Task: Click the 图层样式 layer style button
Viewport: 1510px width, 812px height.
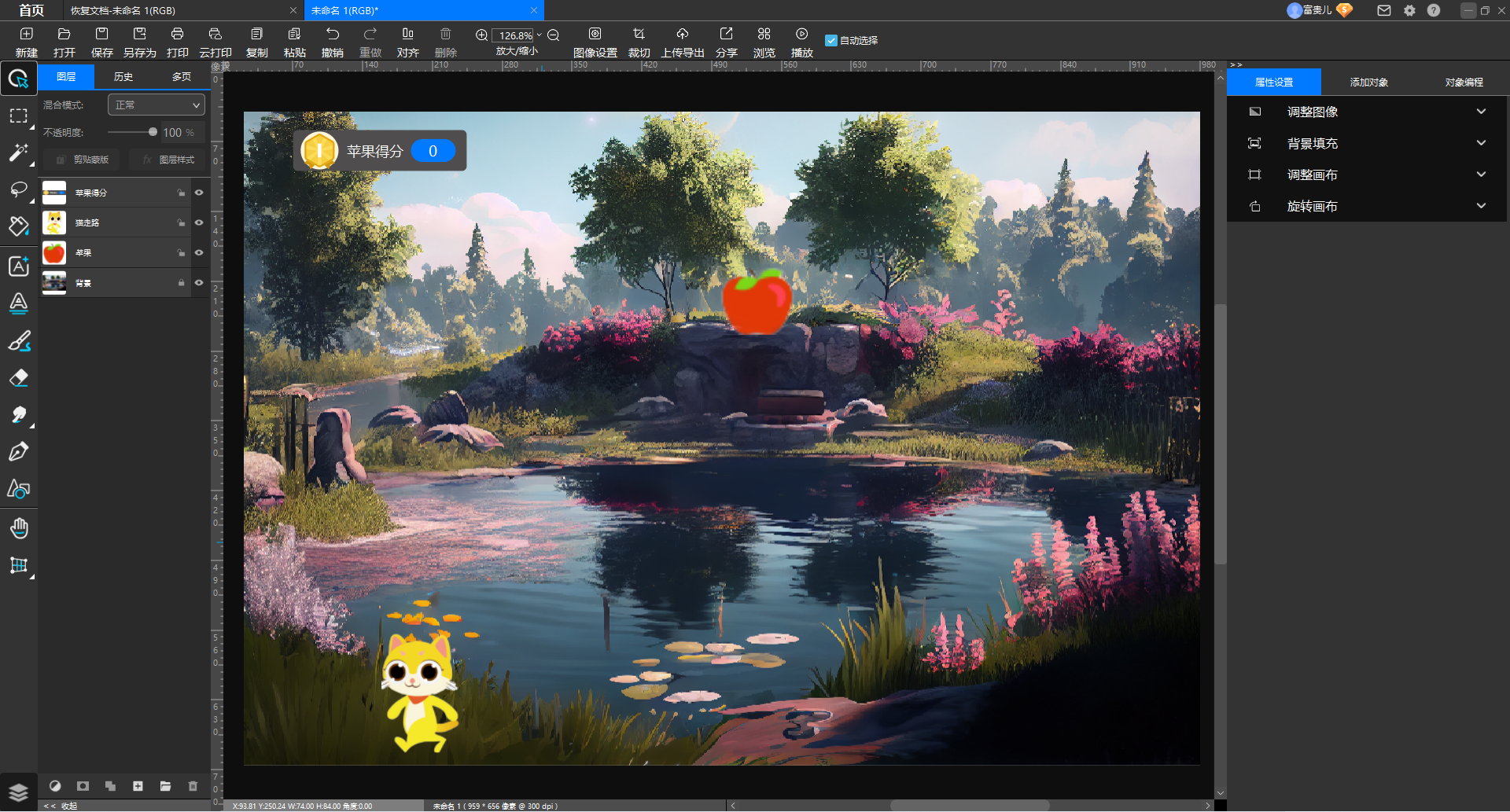Action: pyautogui.click(x=169, y=160)
